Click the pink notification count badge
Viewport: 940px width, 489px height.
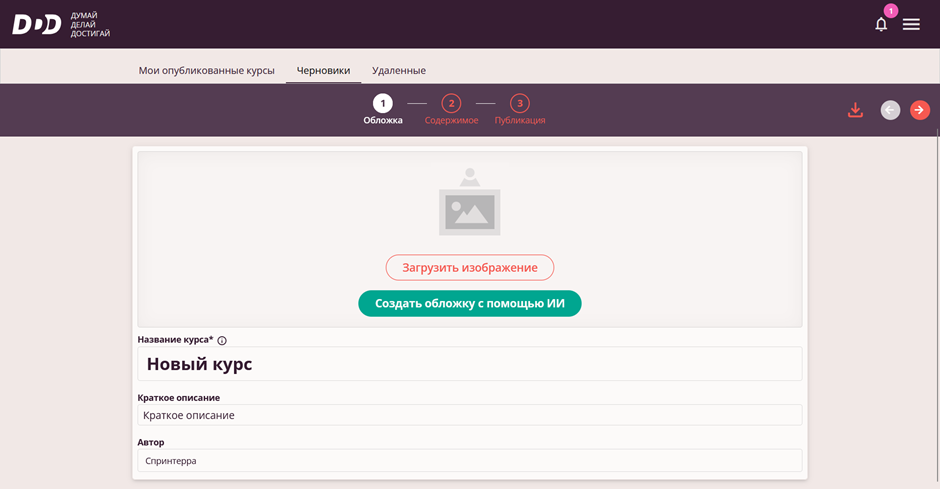coord(890,11)
